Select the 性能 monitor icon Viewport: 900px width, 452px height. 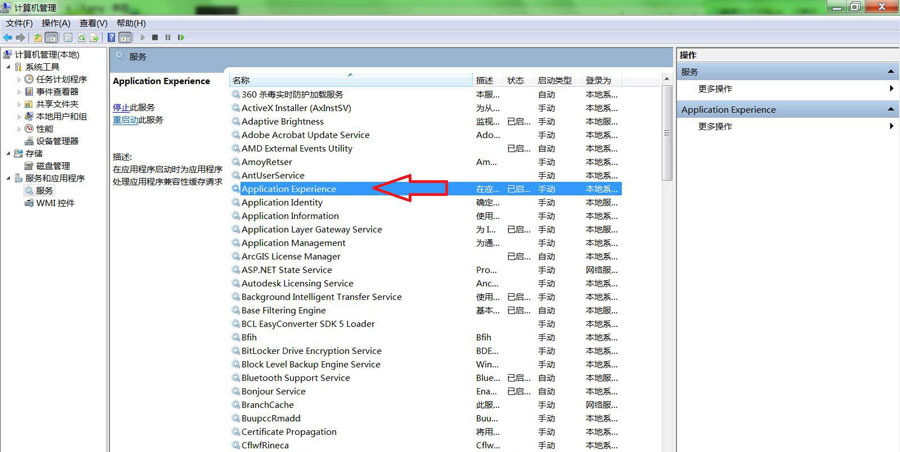click(x=29, y=129)
